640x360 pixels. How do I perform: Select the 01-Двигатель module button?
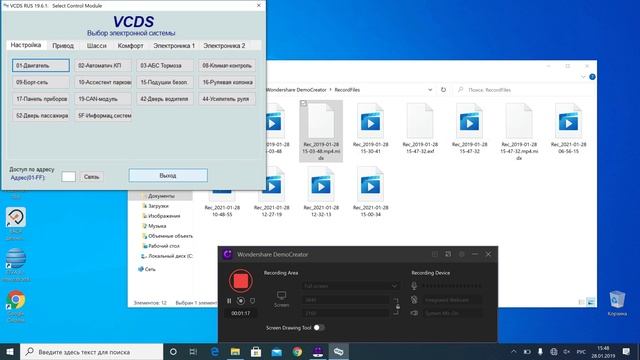tap(41, 65)
